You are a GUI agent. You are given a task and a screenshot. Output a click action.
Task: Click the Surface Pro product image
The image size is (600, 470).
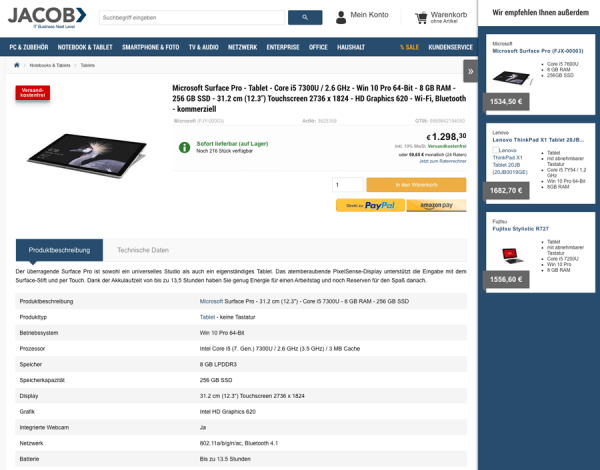click(x=87, y=155)
